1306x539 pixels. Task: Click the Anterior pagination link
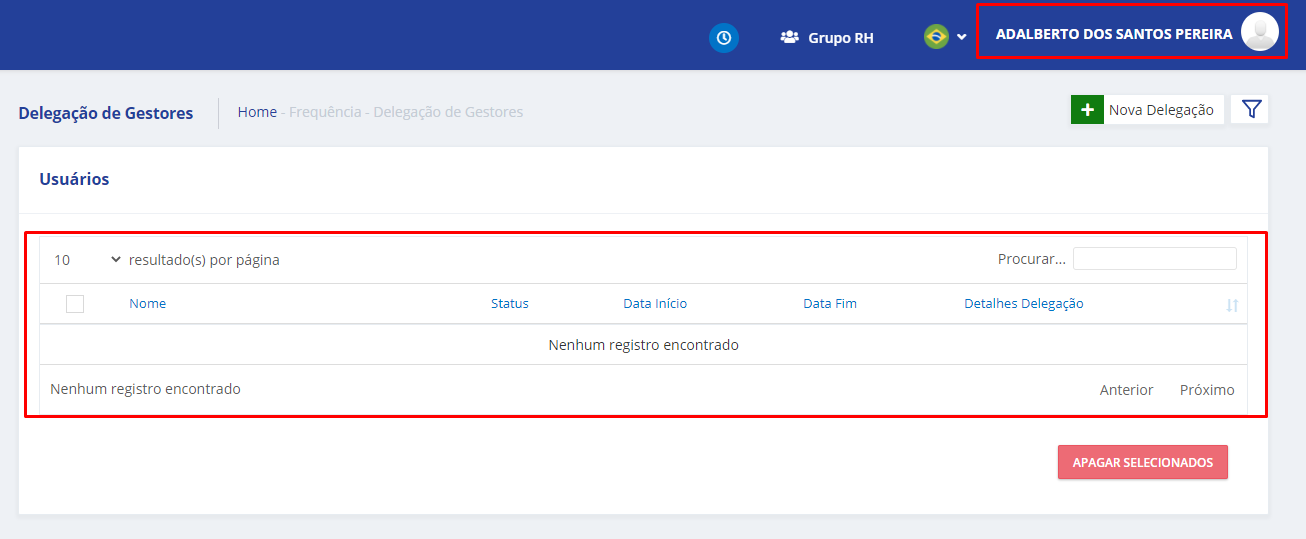(x=1126, y=390)
